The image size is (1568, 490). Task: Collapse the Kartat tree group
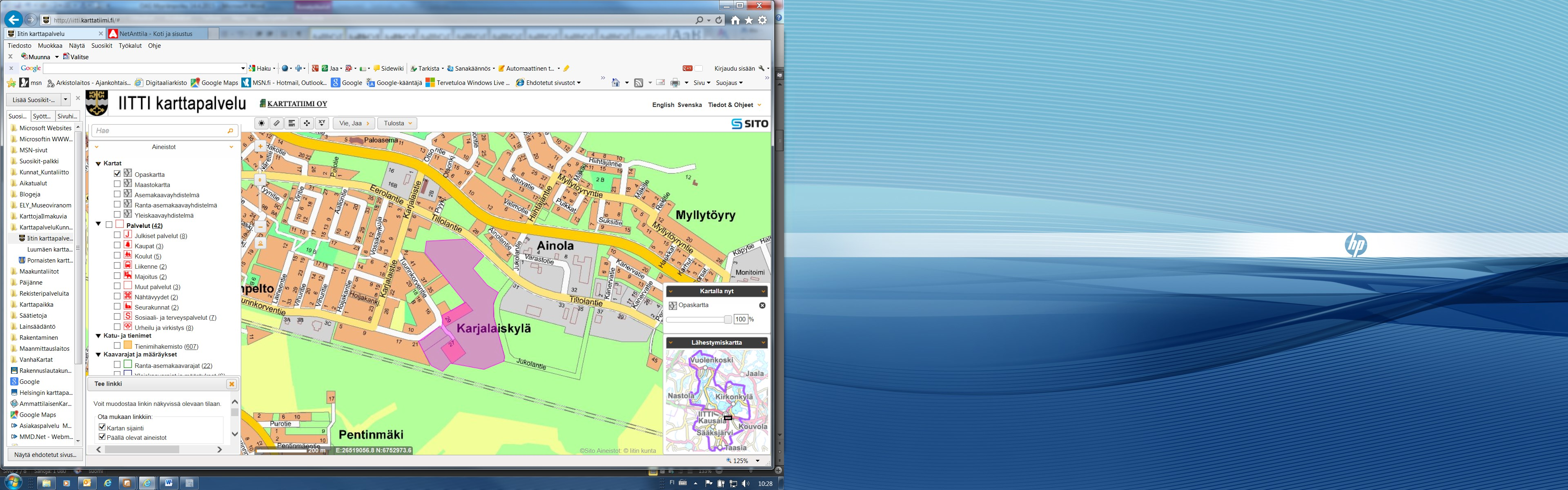pos(98,164)
